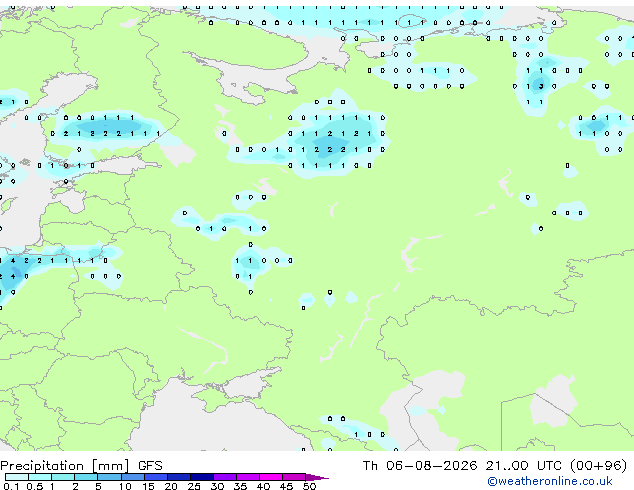Click the 'Th 06-08-2026' date label
Viewport: 634px width, 490px height.
tap(420, 466)
